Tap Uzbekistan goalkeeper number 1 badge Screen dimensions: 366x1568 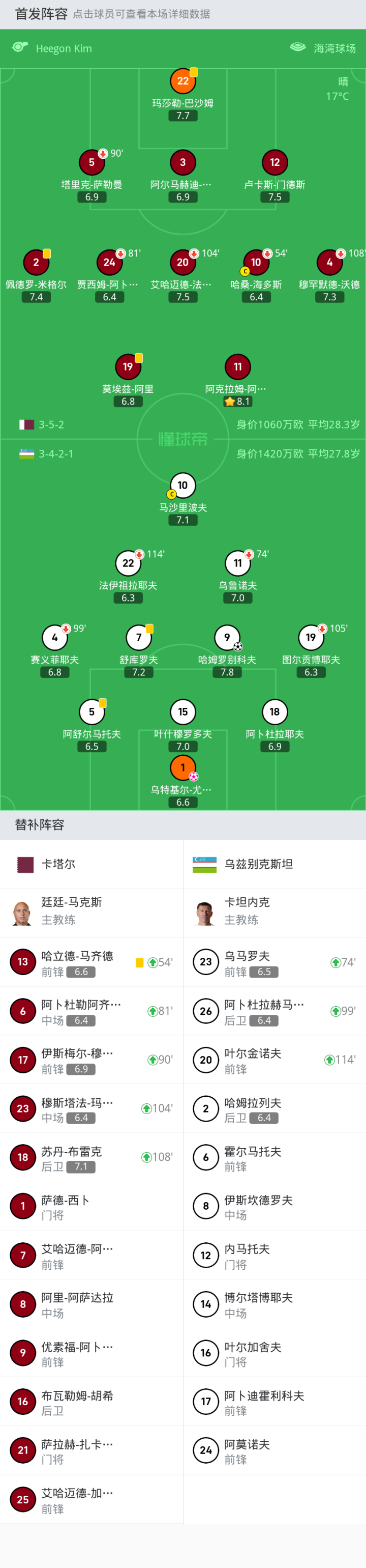click(182, 767)
